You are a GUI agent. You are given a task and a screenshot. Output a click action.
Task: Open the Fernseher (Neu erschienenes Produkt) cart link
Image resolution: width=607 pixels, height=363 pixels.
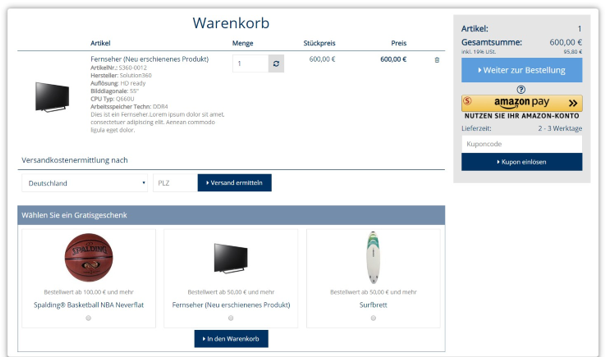pos(149,59)
